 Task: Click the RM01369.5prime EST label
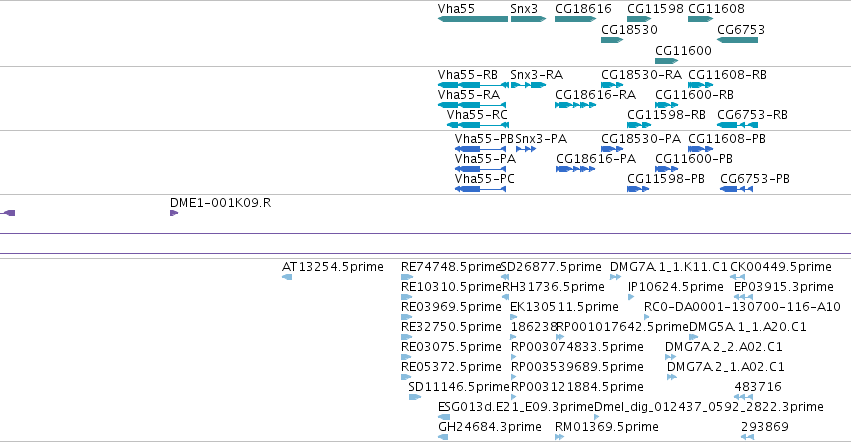pyautogui.click(x=607, y=427)
